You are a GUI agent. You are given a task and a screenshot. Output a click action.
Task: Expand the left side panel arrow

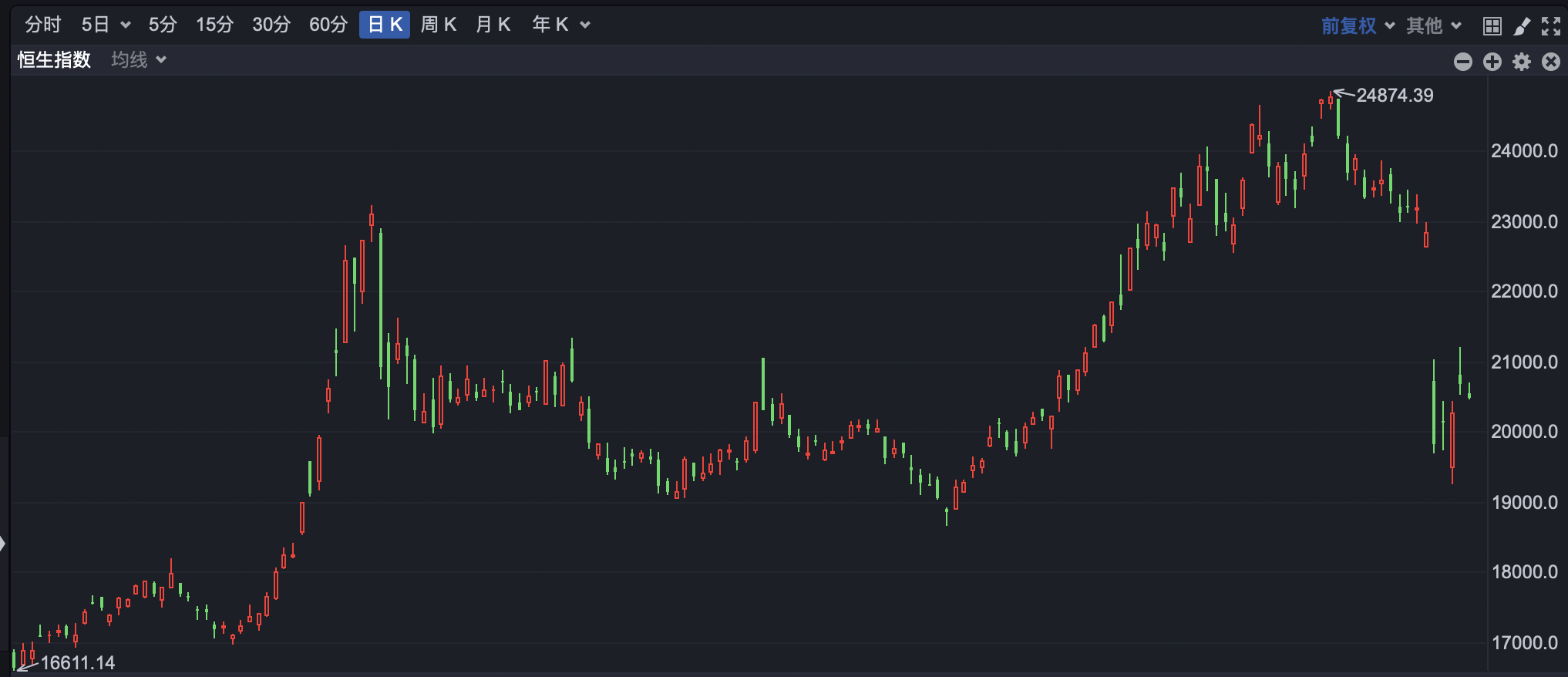3,544
